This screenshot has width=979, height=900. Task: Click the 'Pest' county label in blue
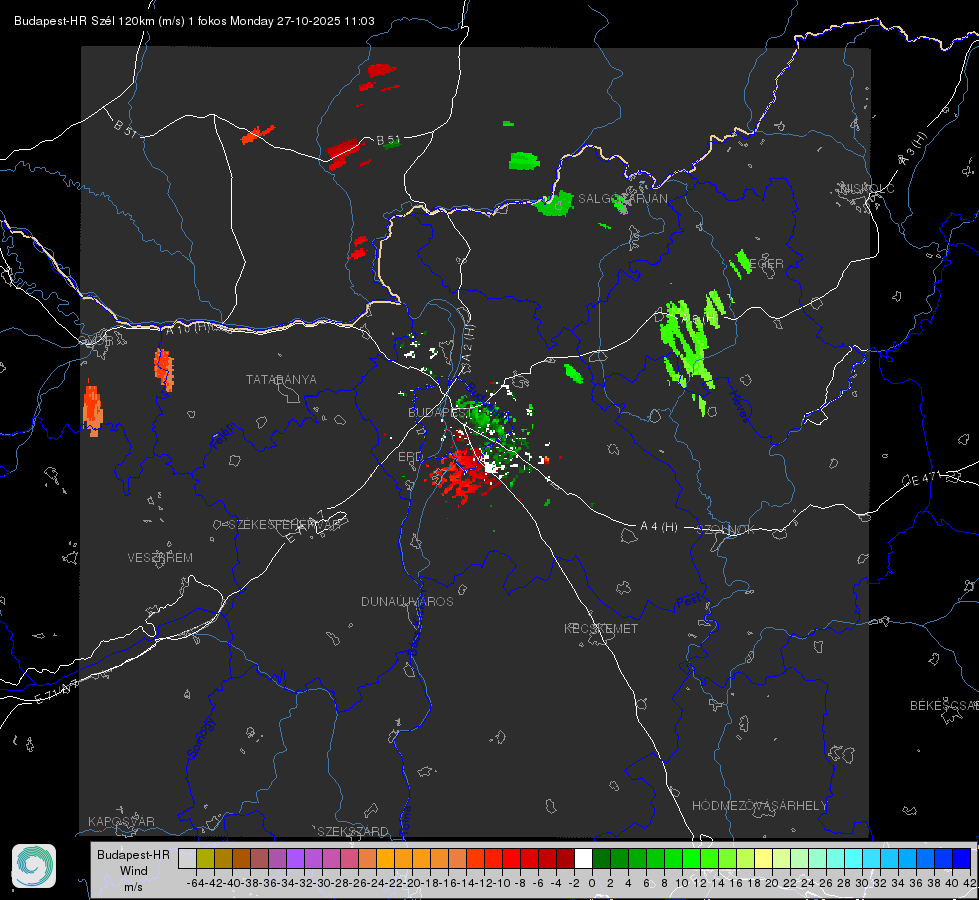tap(688, 601)
